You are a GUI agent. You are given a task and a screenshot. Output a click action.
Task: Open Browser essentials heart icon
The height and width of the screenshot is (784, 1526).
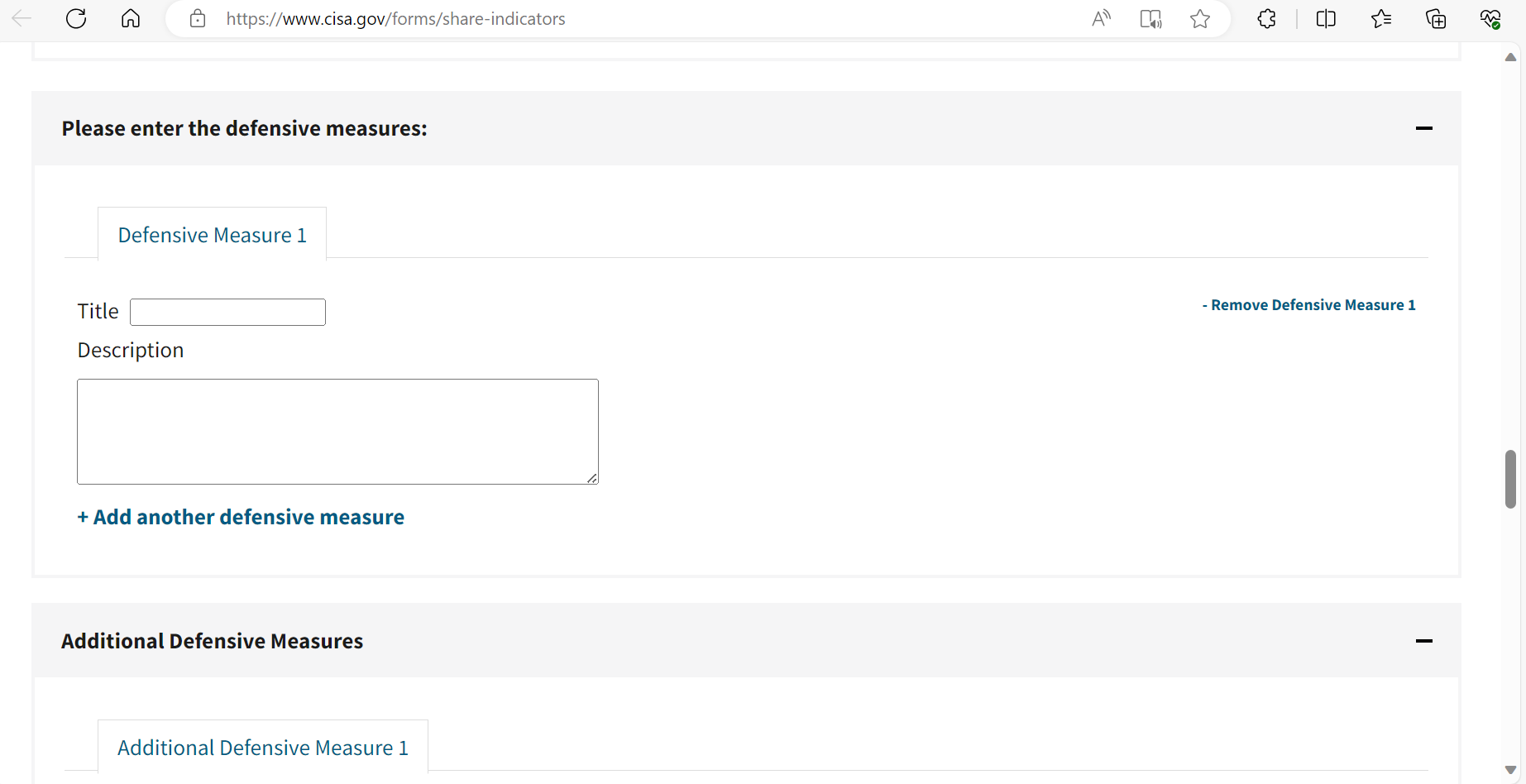click(1490, 19)
